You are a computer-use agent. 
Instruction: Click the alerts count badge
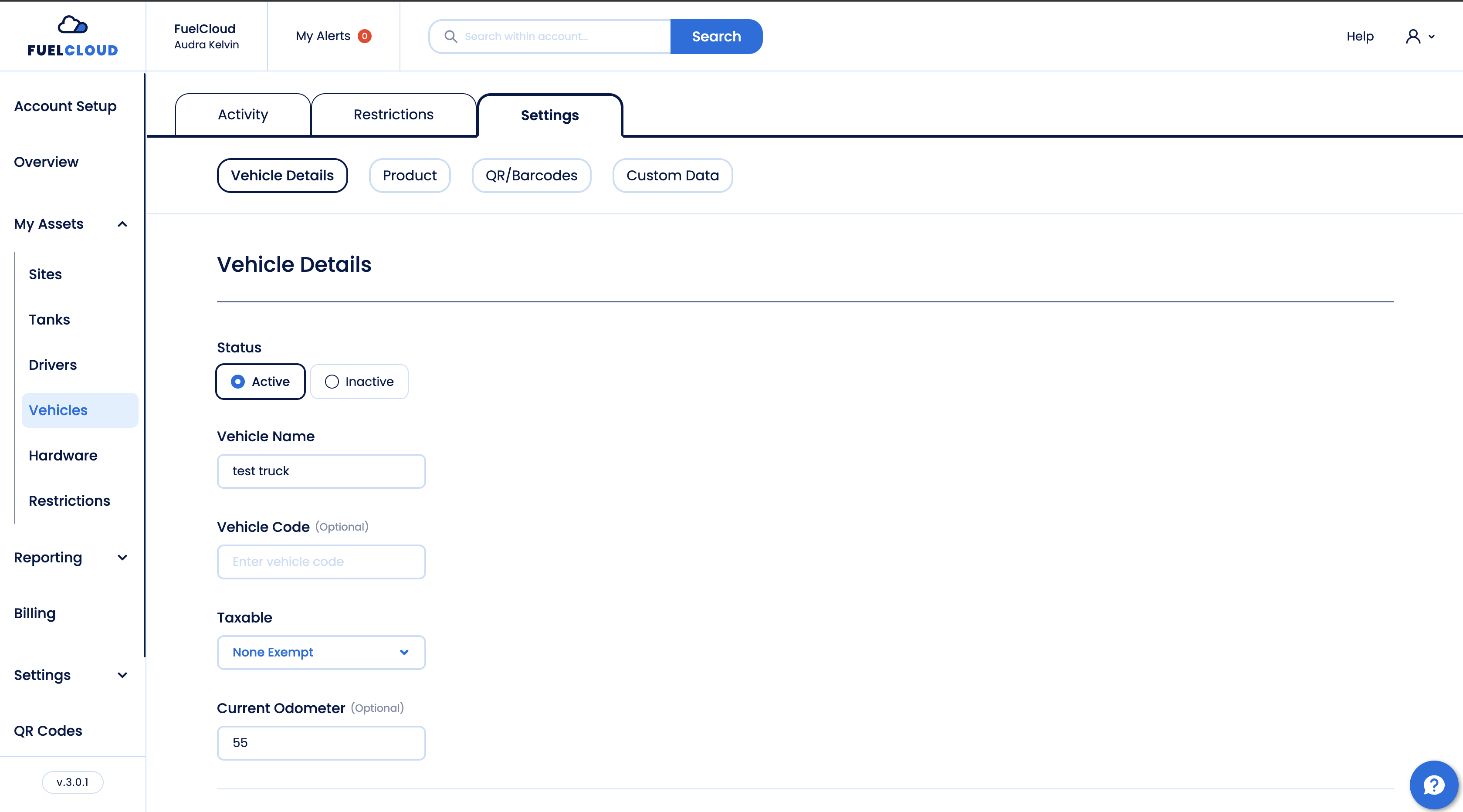click(365, 36)
